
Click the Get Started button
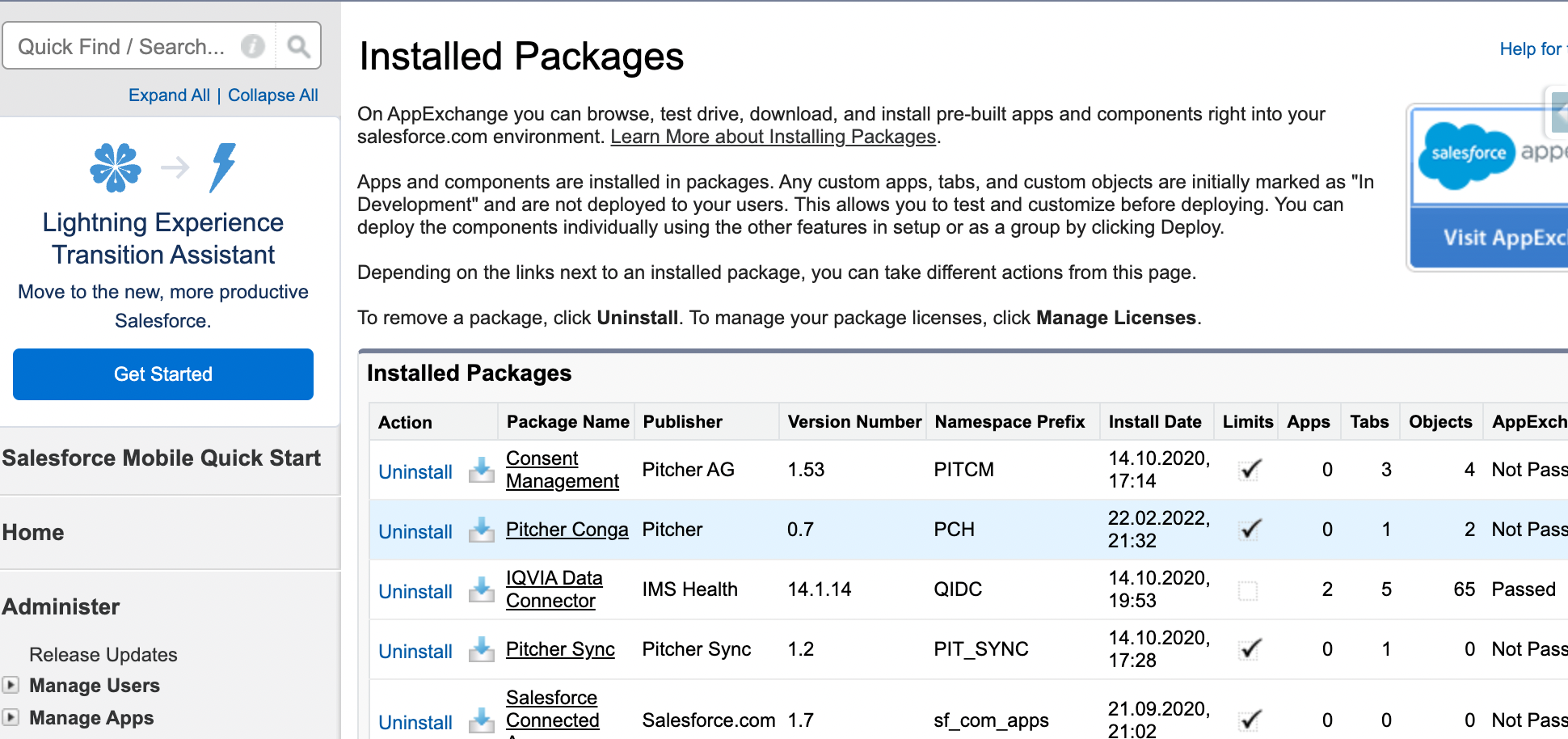click(162, 374)
